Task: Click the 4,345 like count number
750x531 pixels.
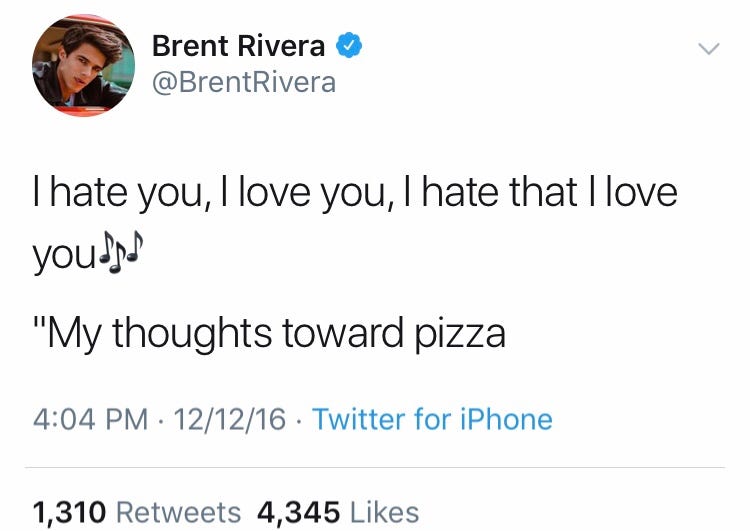Action: tap(298, 512)
